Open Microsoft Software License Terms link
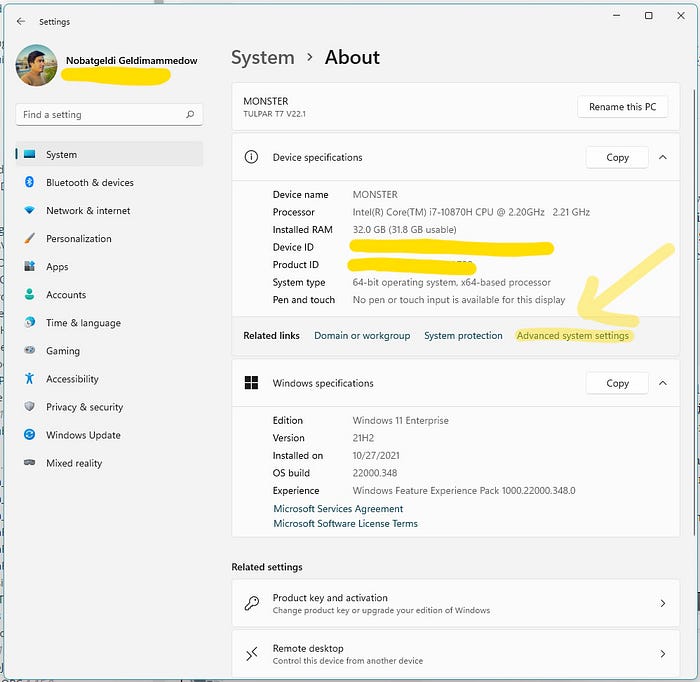Screen dimensions: 700x682 [x=346, y=524]
